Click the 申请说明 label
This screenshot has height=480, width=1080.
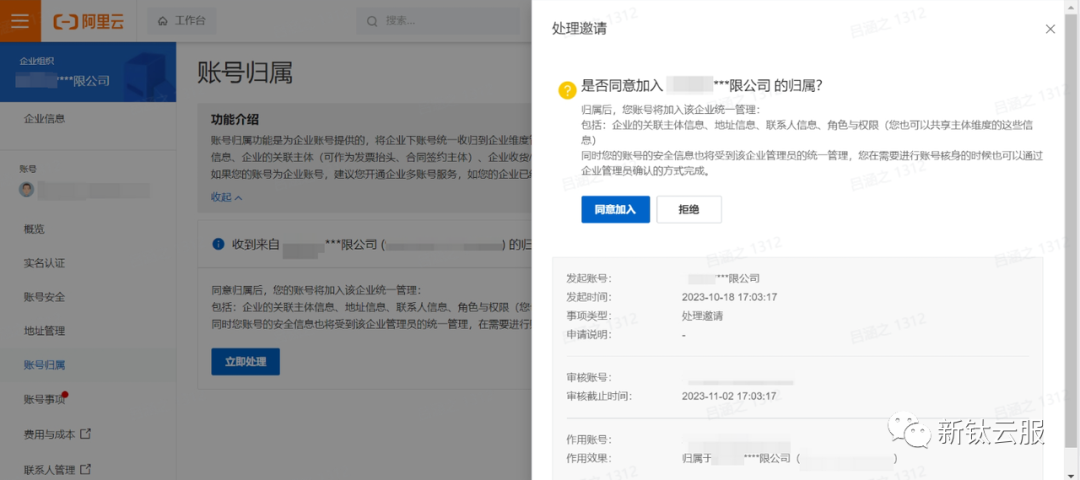pos(589,335)
